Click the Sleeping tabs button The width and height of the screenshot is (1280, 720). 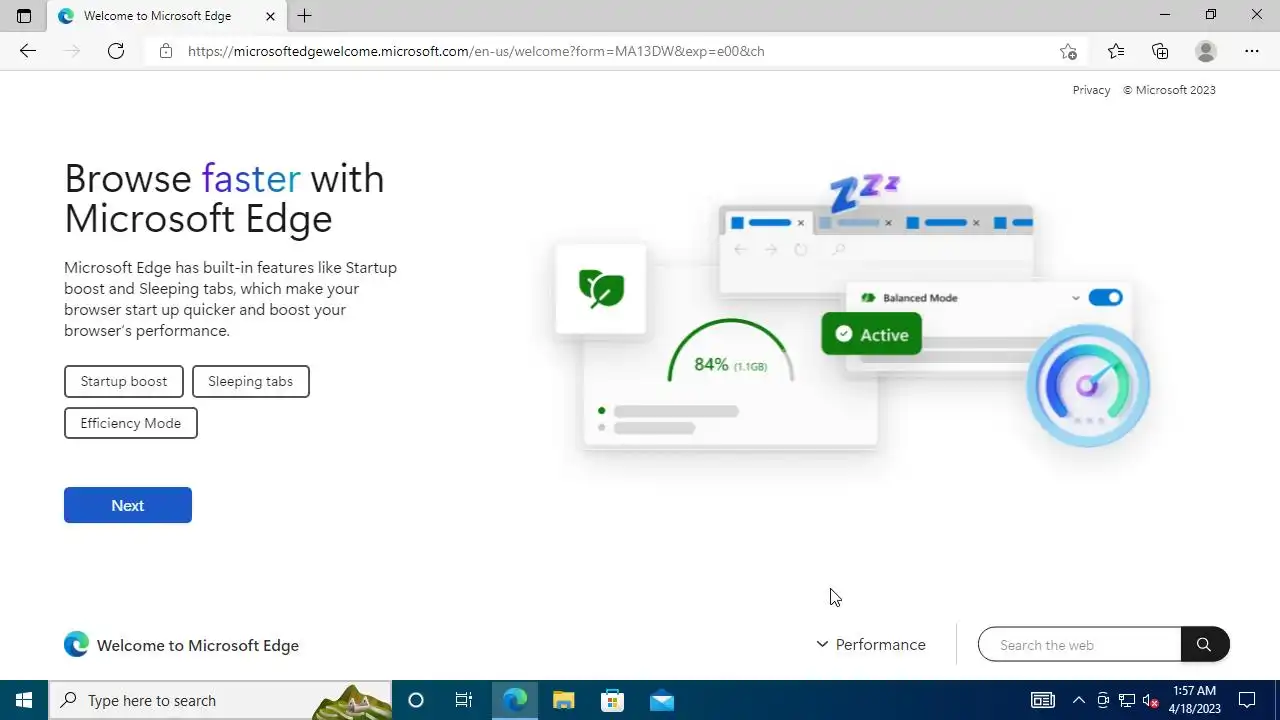tap(250, 381)
